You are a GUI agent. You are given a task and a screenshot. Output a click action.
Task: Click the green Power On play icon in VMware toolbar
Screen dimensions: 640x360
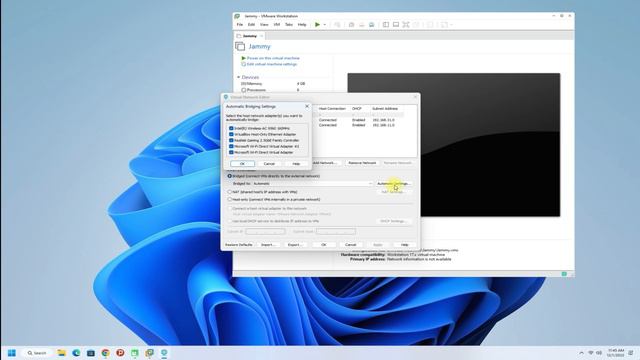click(x=317, y=24)
